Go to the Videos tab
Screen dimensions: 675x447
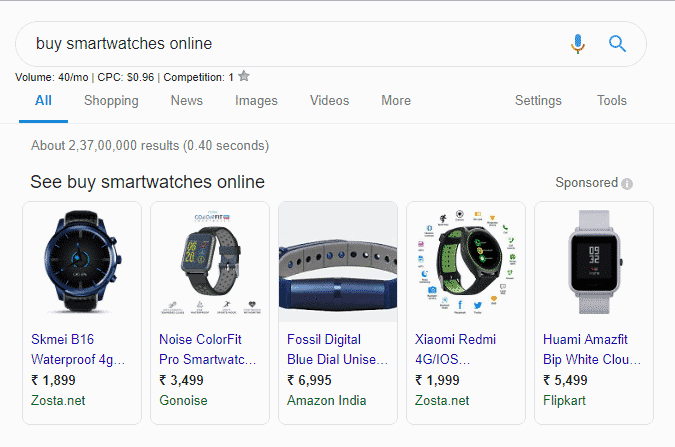330,101
